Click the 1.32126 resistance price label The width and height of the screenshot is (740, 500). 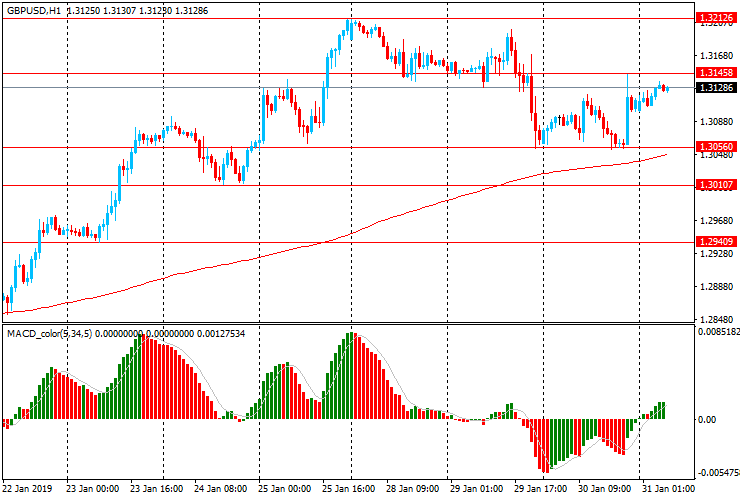[x=716, y=18]
